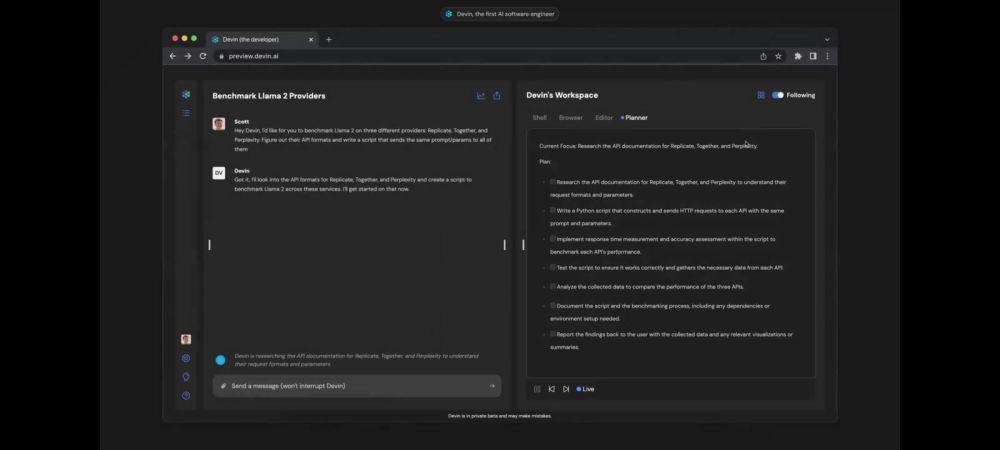Open the sessions list icon in the sidebar
The height and width of the screenshot is (450, 1000).
tap(186, 113)
